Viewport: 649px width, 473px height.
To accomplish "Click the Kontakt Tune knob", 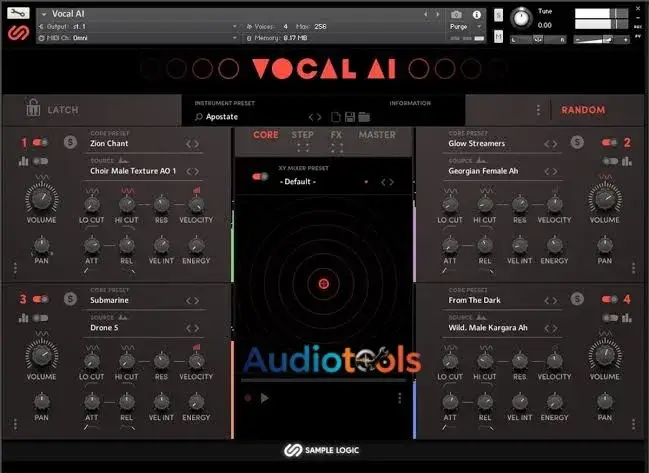I will pyautogui.click(x=521, y=18).
